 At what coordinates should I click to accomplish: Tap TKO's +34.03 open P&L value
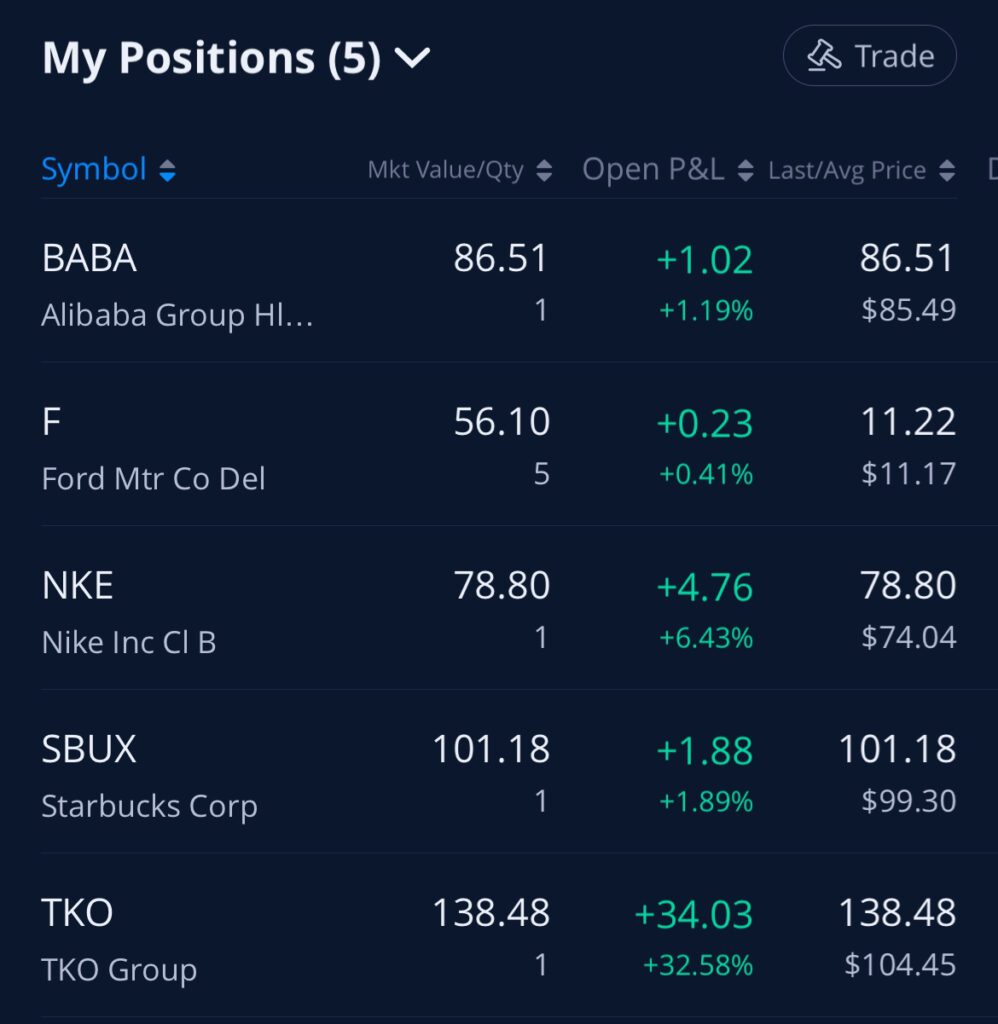pos(693,914)
